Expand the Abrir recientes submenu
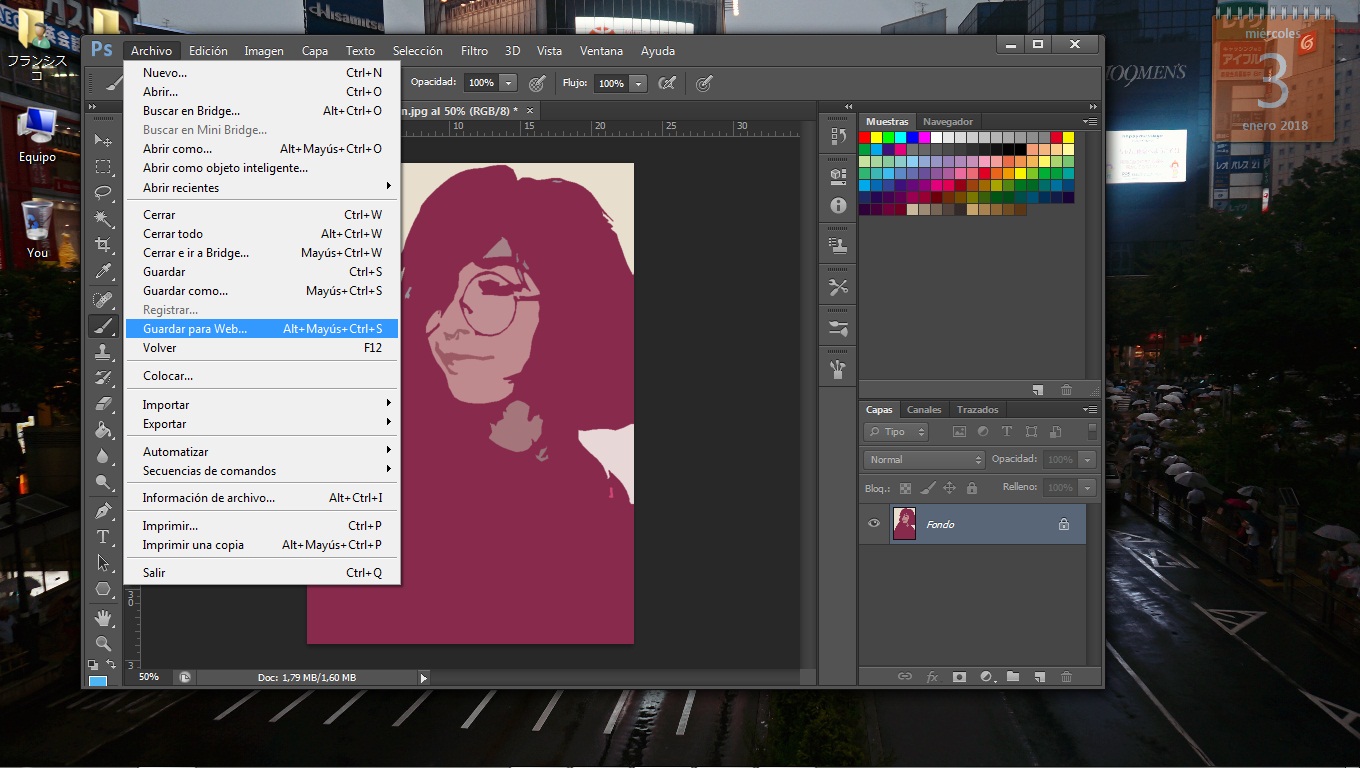Viewport: 1360px width, 768px height. 262,187
